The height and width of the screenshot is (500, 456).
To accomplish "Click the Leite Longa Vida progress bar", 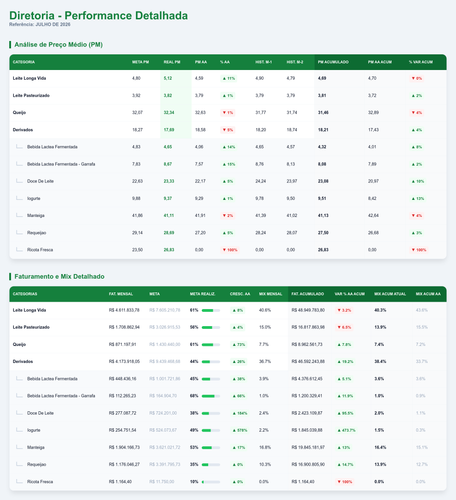I will 211,310.
